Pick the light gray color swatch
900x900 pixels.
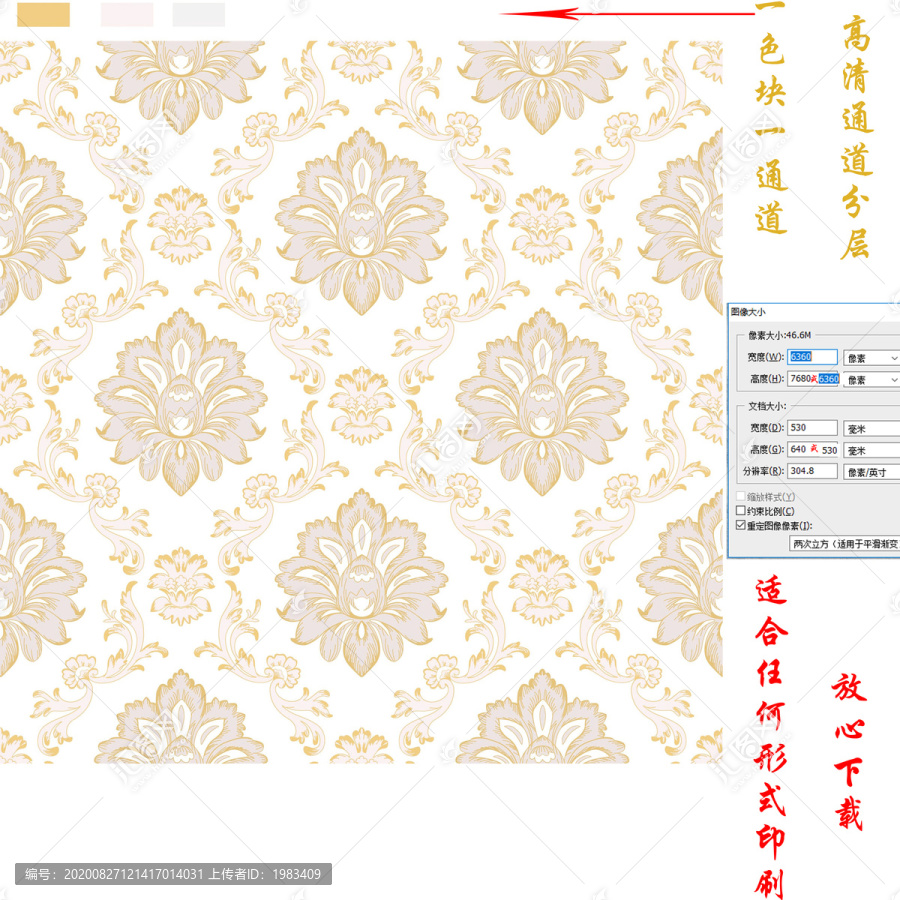[x=199, y=15]
